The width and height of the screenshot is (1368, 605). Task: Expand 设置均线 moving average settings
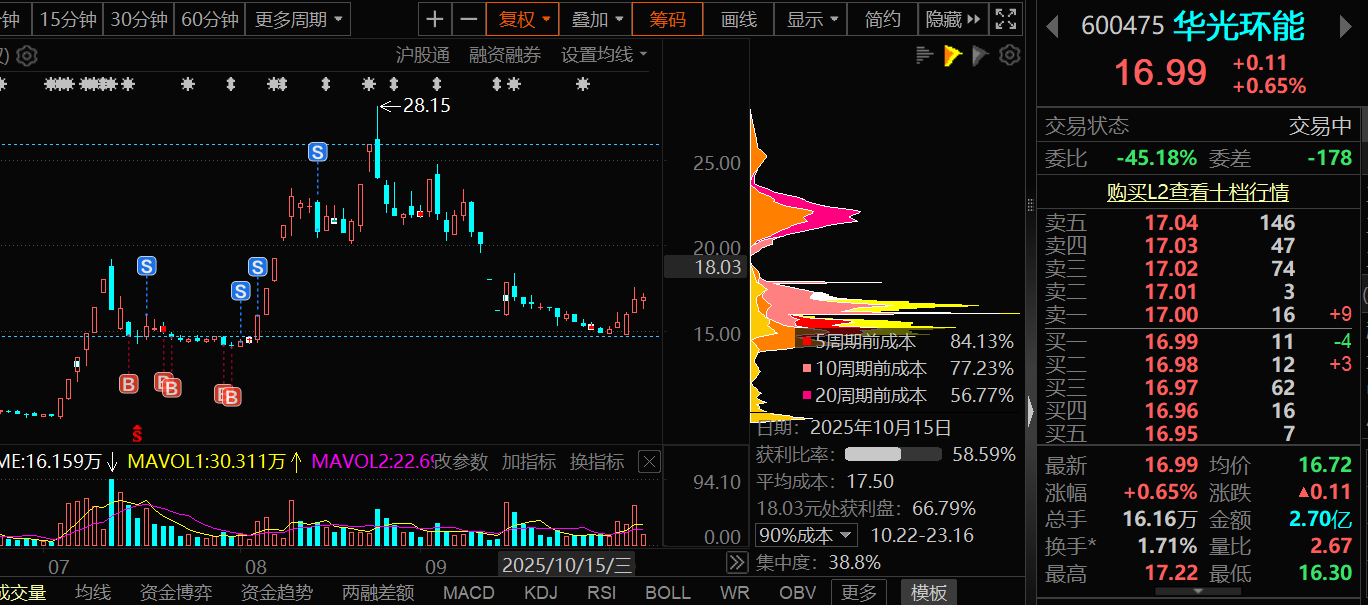click(604, 55)
